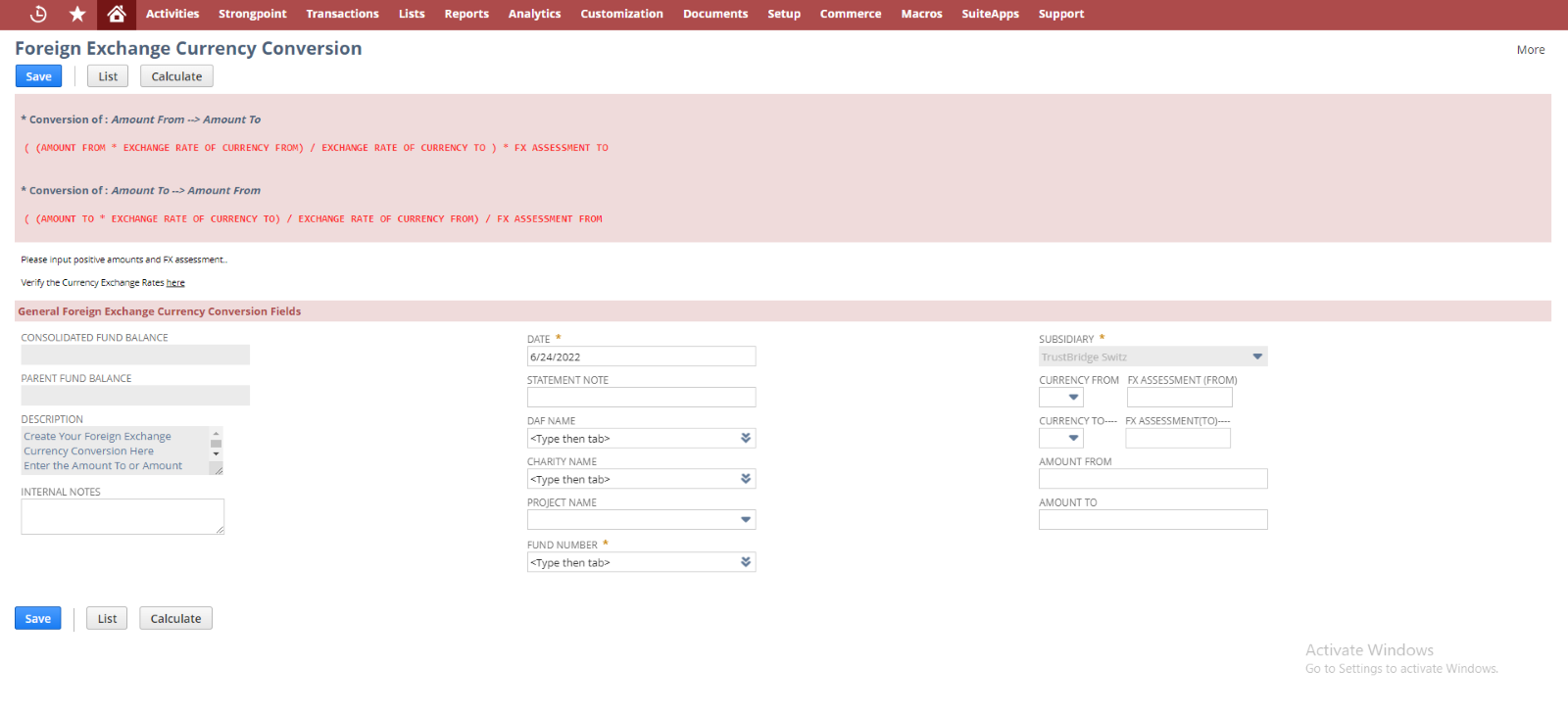The height and width of the screenshot is (712, 1568).
Task: Click the Shortcuts star icon
Action: (77, 14)
